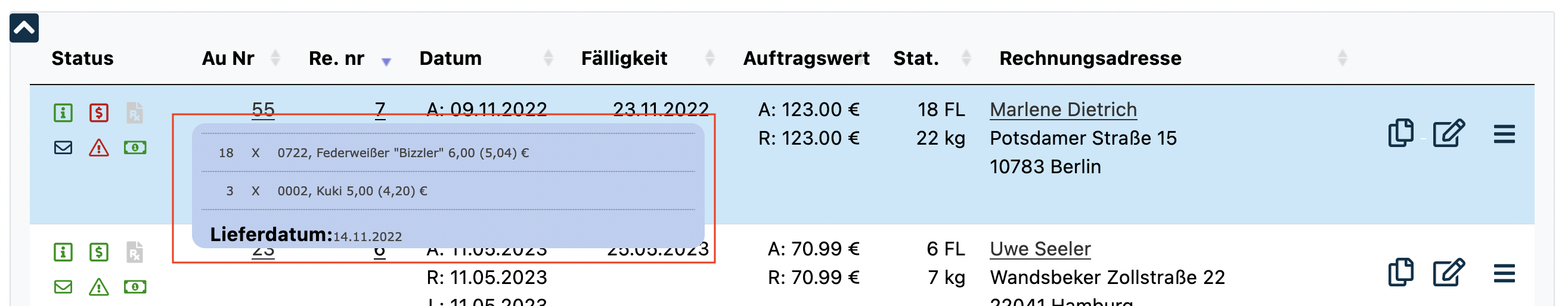Screen dimensions: 1568x306
Task: Sort table by the Au Nr column
Action: [x=229, y=58]
